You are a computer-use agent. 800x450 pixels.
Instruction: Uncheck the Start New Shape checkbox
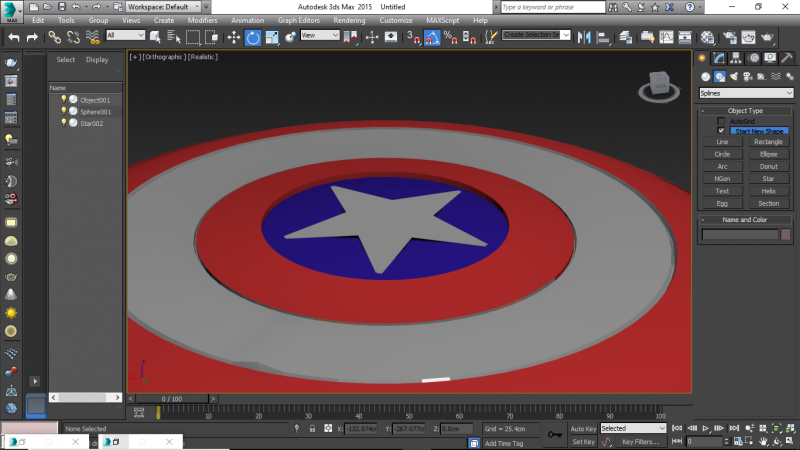pyautogui.click(x=721, y=131)
